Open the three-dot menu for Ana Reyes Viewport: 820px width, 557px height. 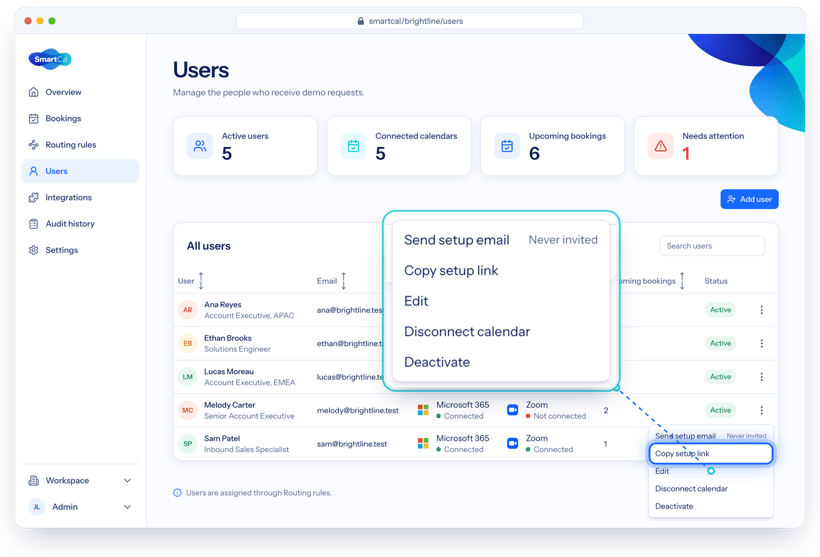(761, 310)
